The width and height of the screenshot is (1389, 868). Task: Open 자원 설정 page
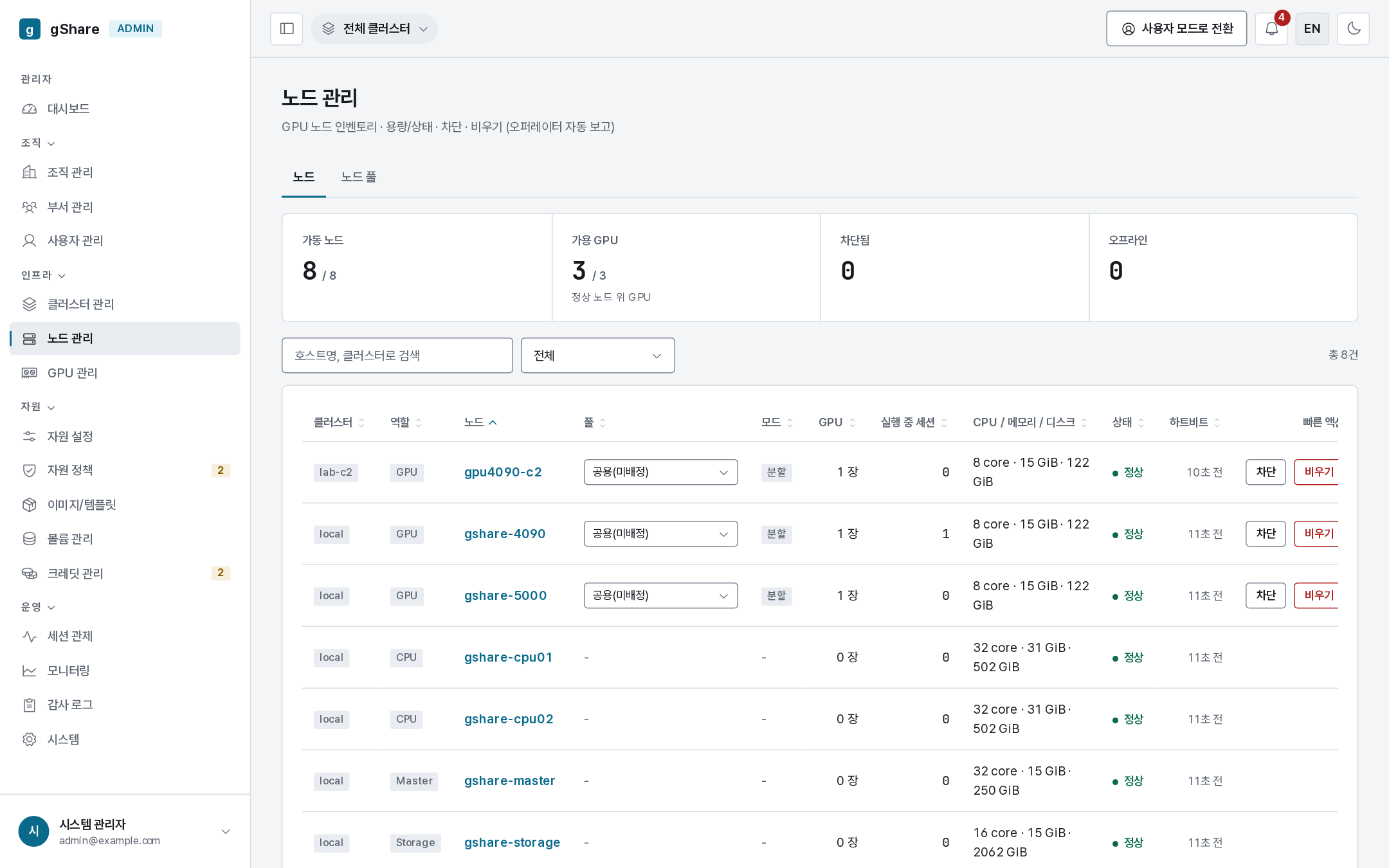coord(125,437)
